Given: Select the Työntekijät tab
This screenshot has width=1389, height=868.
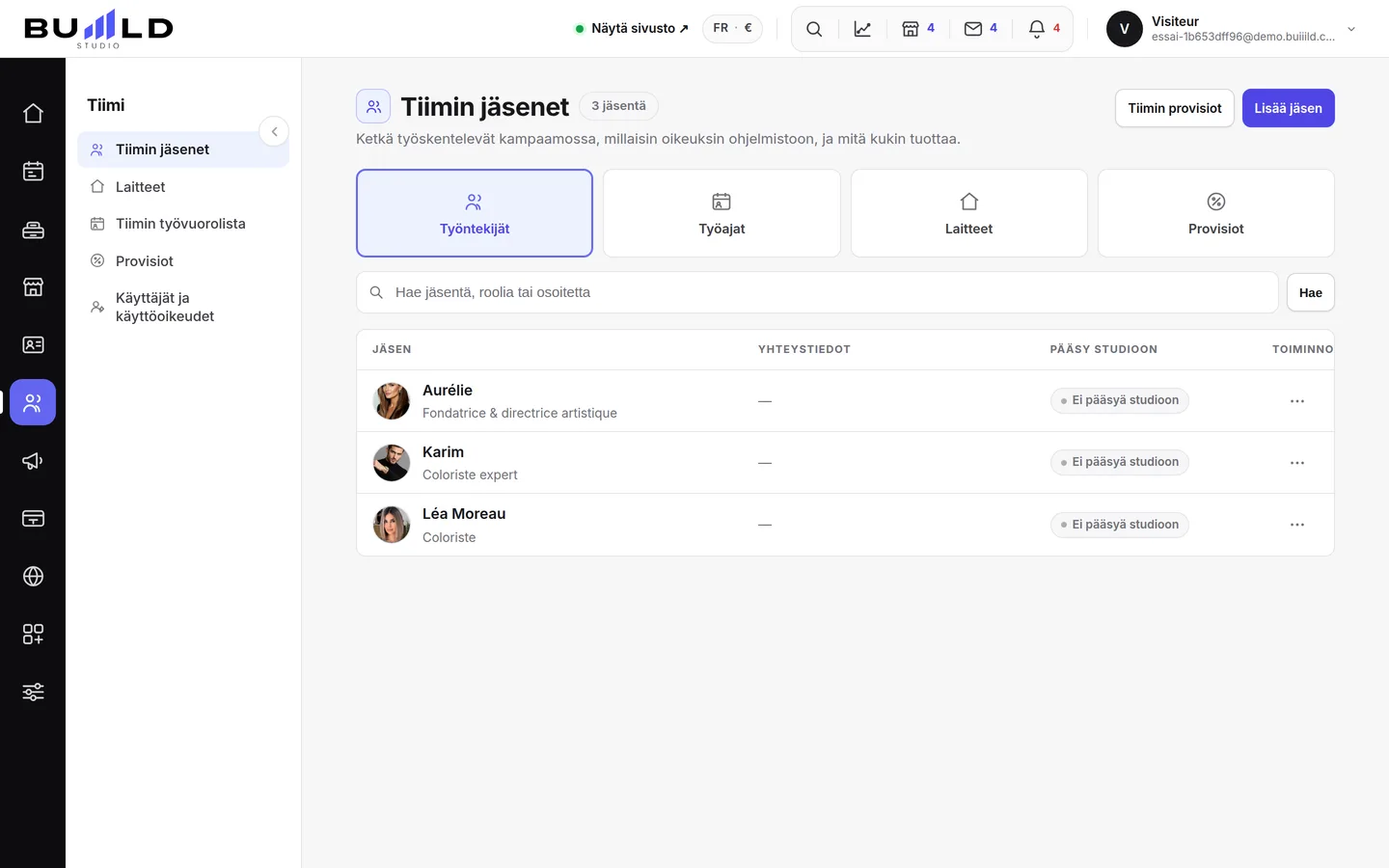Looking at the screenshot, I should [475, 213].
